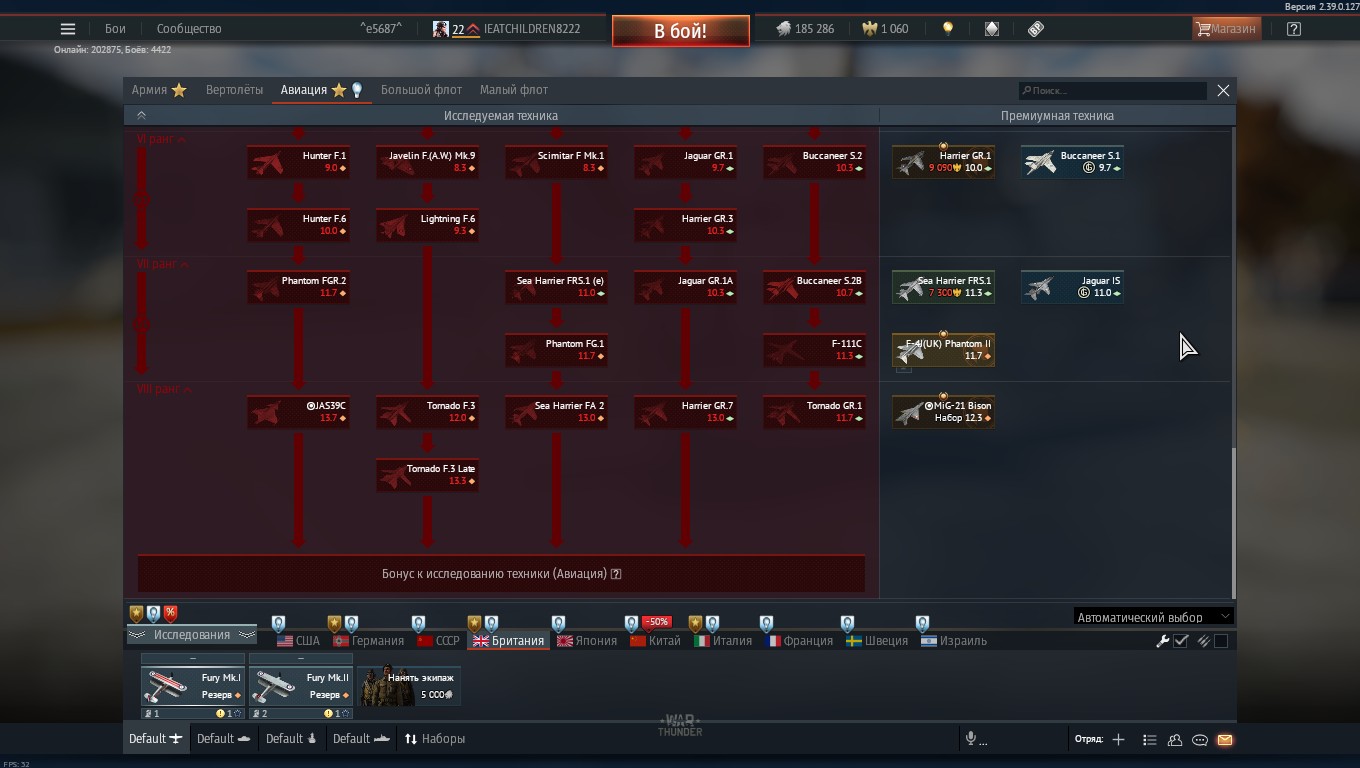Screen dimensions: 1360x768
Task: Click the lightbulb hints icon in top bar
Action: click(x=948, y=29)
